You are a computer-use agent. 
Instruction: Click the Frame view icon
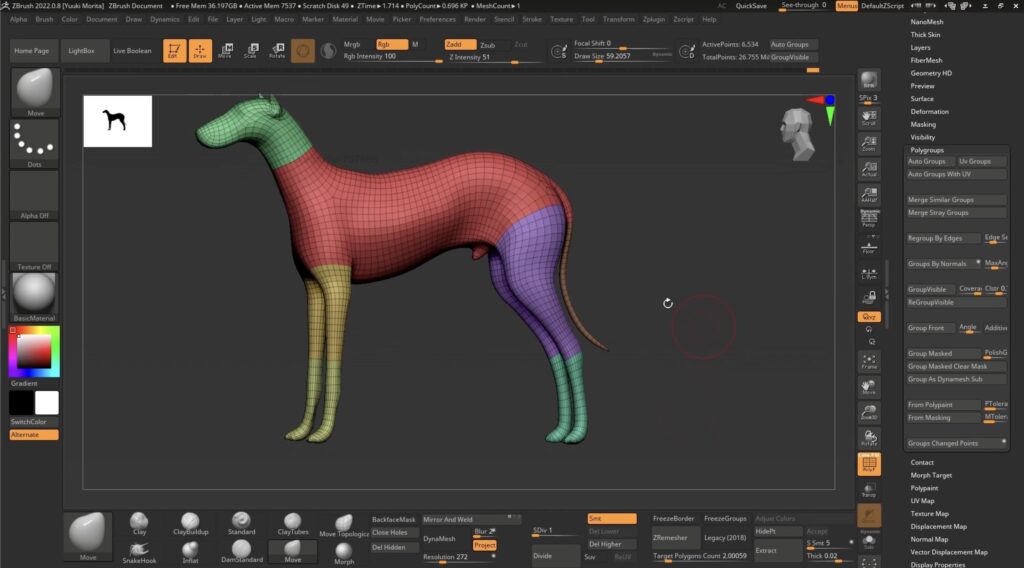tap(869, 361)
